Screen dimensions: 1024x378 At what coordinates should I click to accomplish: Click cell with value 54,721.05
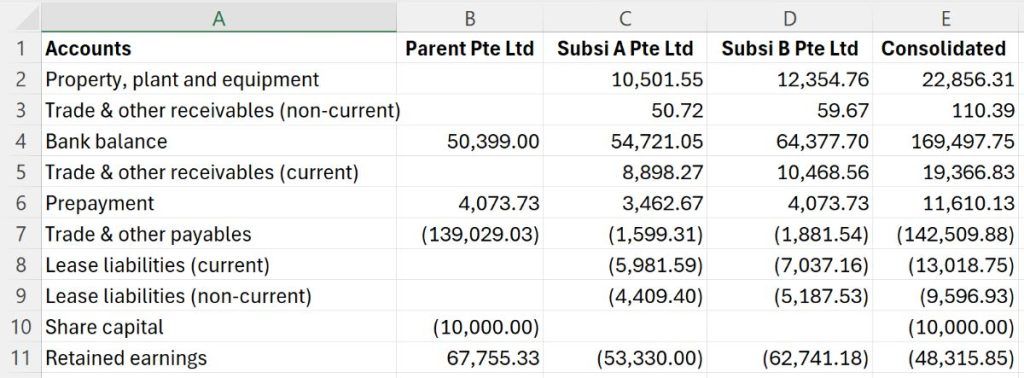point(625,141)
